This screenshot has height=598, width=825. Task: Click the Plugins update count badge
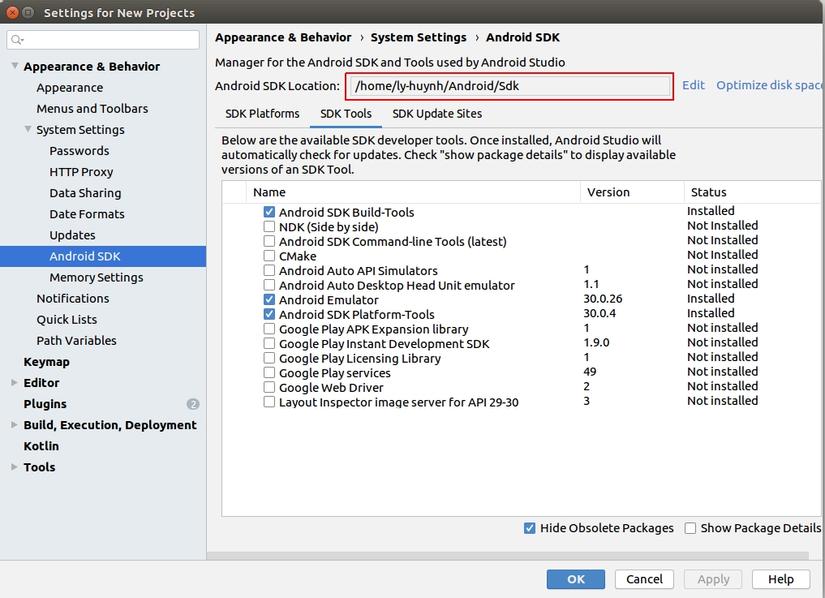[193, 404]
